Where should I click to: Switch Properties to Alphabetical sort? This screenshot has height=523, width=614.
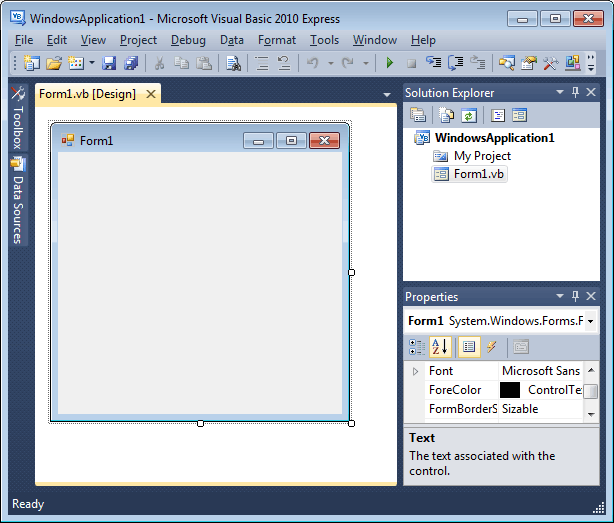click(440, 347)
